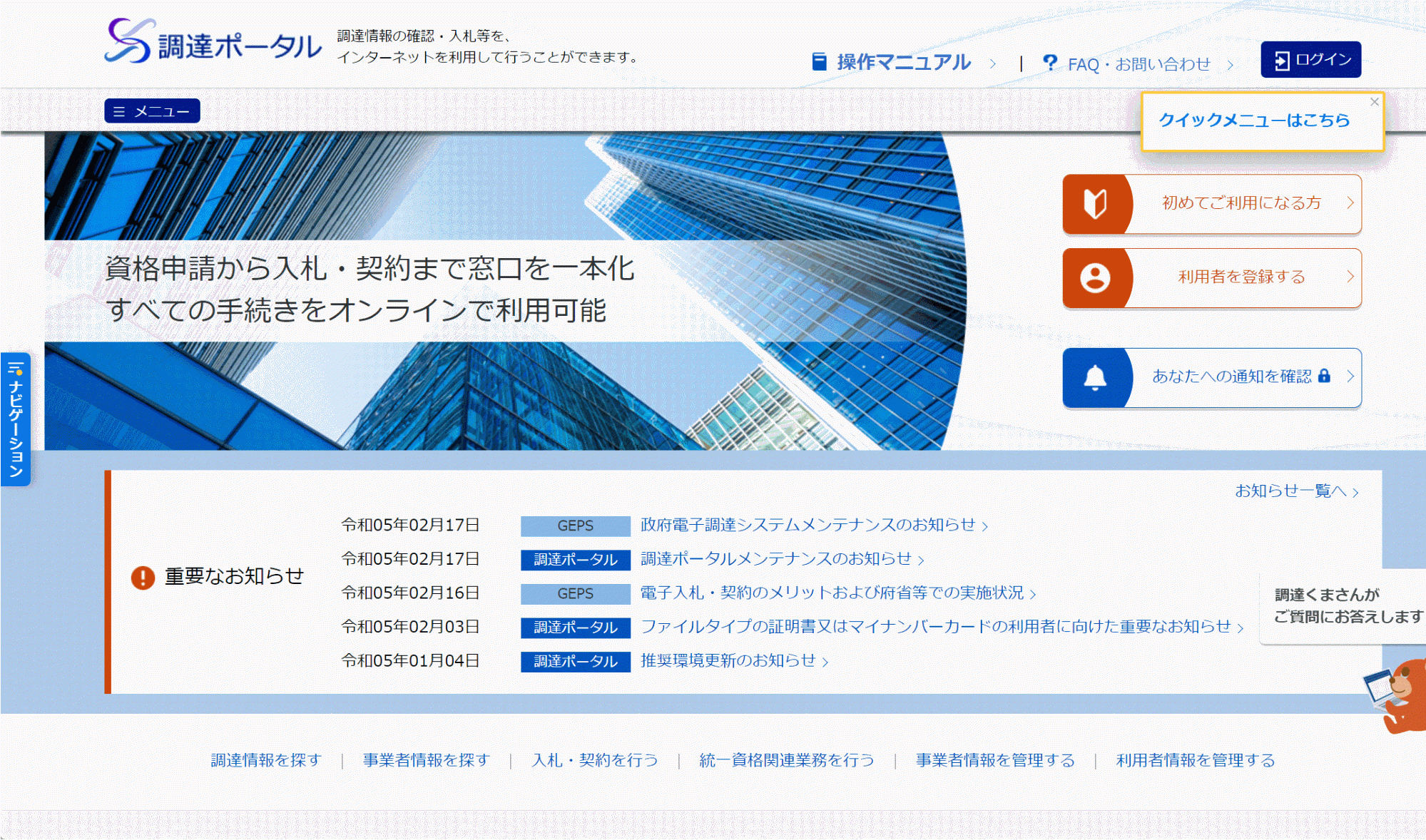
Task: Switch to the 入札・契約を行う section
Action: point(596,760)
